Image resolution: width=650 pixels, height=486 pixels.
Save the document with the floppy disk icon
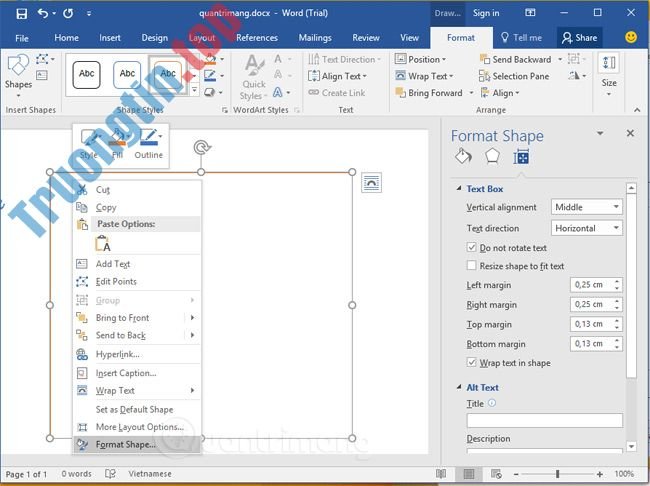22,14
